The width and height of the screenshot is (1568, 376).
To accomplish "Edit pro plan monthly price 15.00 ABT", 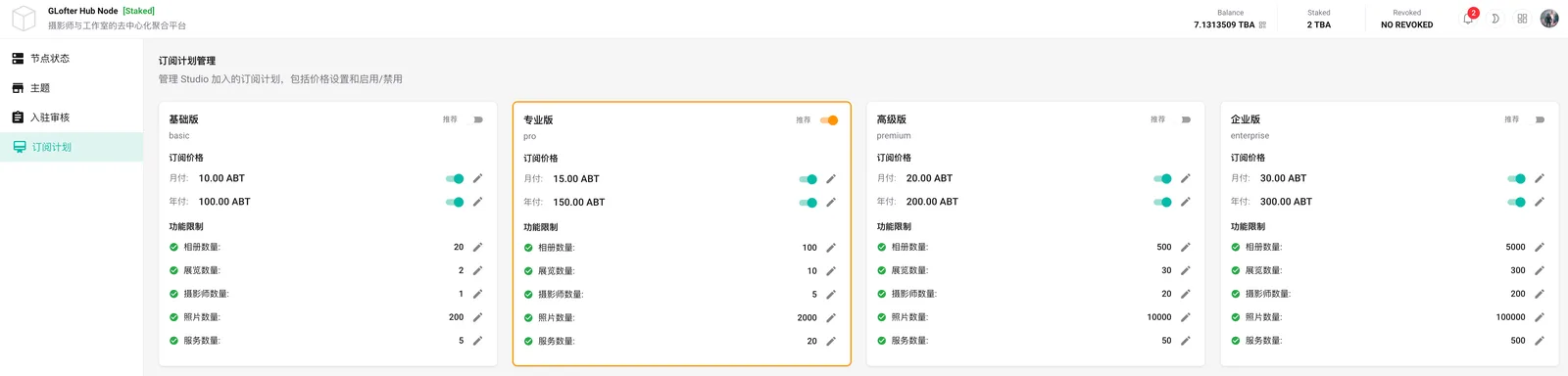I will pyautogui.click(x=831, y=179).
